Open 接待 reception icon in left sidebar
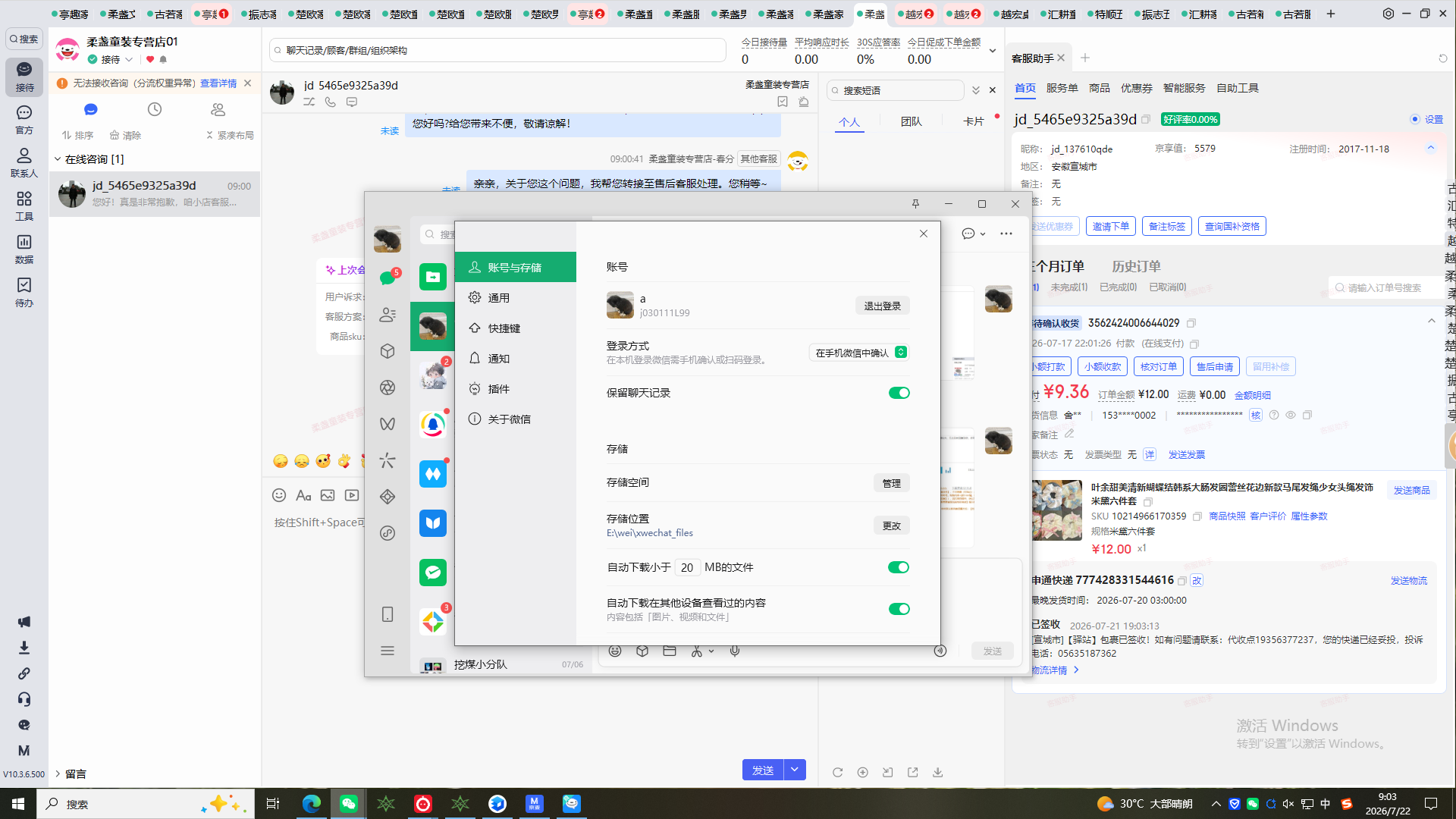The width and height of the screenshot is (1456, 819). pyautogui.click(x=24, y=77)
